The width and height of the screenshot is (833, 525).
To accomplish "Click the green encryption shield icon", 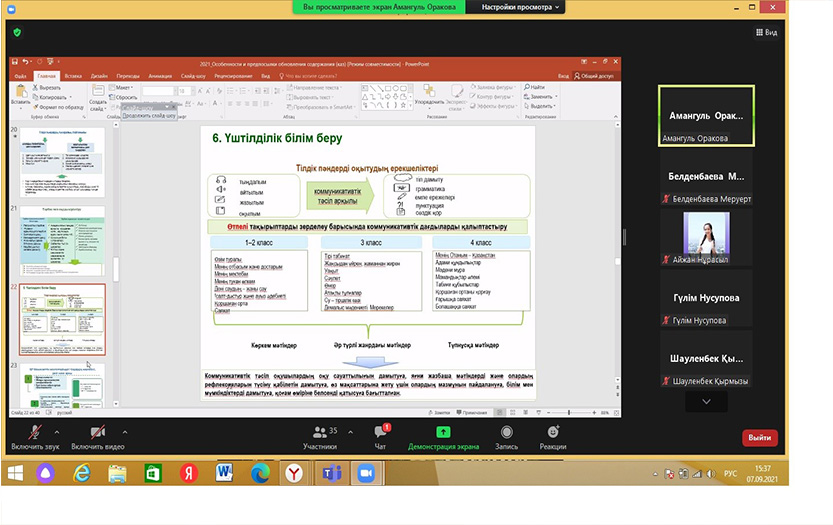I will (16, 32).
